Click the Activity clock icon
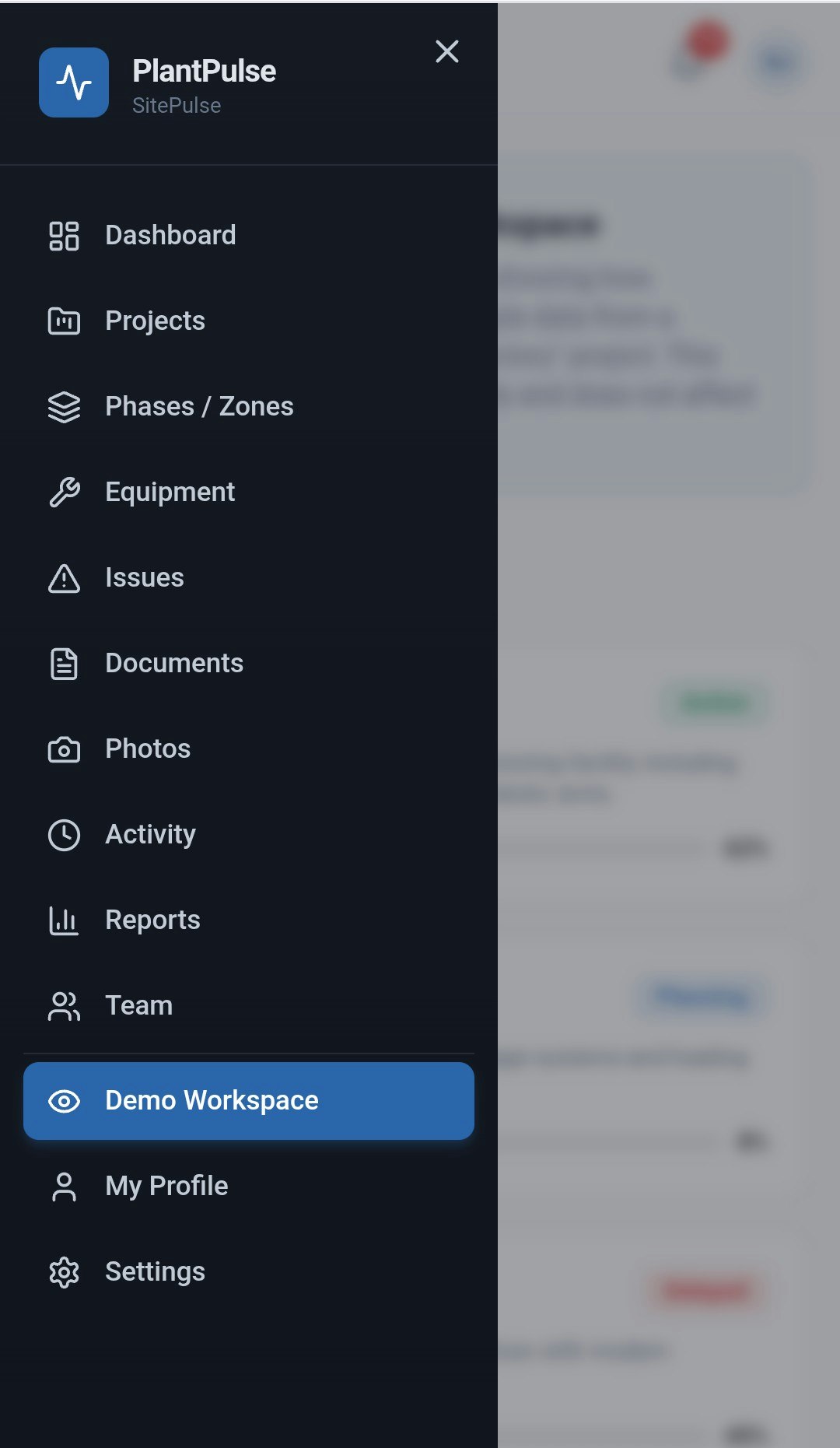This screenshot has width=840, height=1448. (x=65, y=835)
